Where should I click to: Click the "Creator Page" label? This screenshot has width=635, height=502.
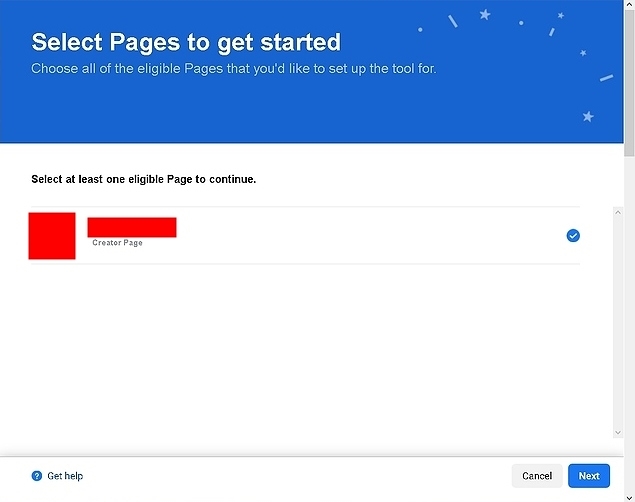[117, 243]
